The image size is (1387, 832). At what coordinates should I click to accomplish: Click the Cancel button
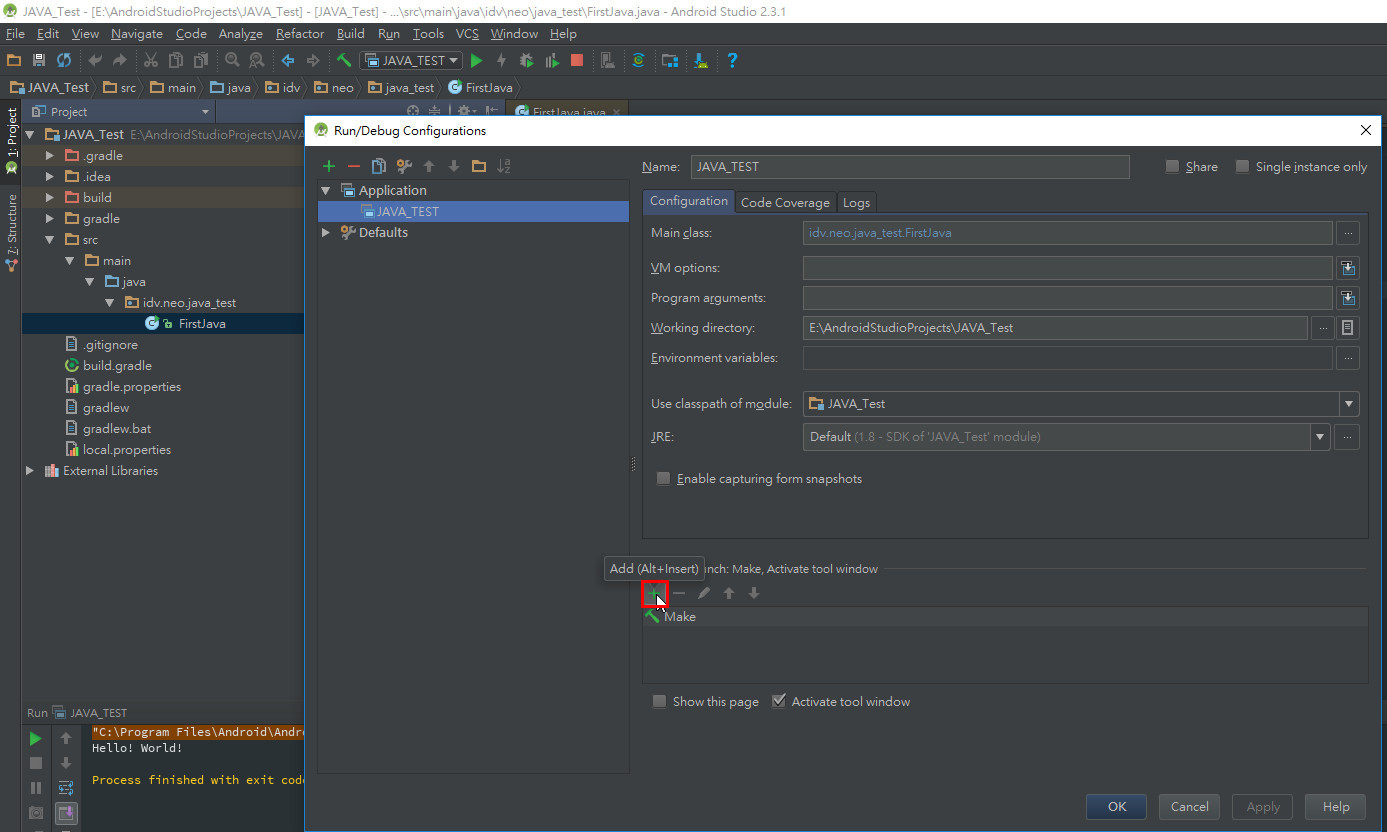pyautogui.click(x=1189, y=807)
